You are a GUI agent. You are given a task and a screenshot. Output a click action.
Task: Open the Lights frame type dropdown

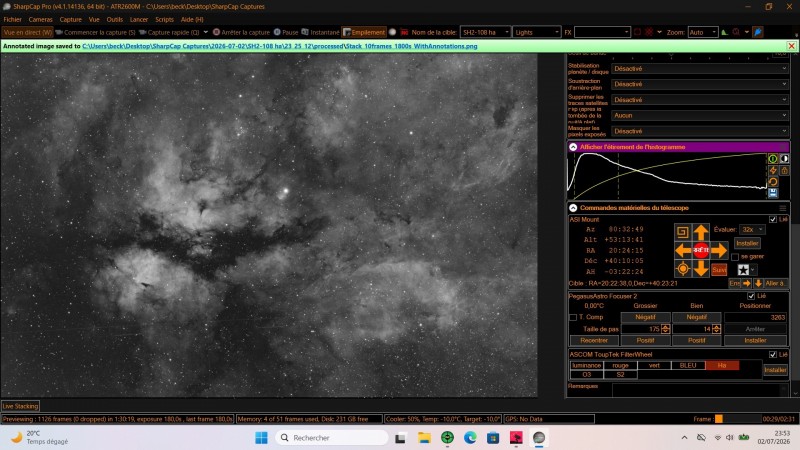tap(536, 32)
